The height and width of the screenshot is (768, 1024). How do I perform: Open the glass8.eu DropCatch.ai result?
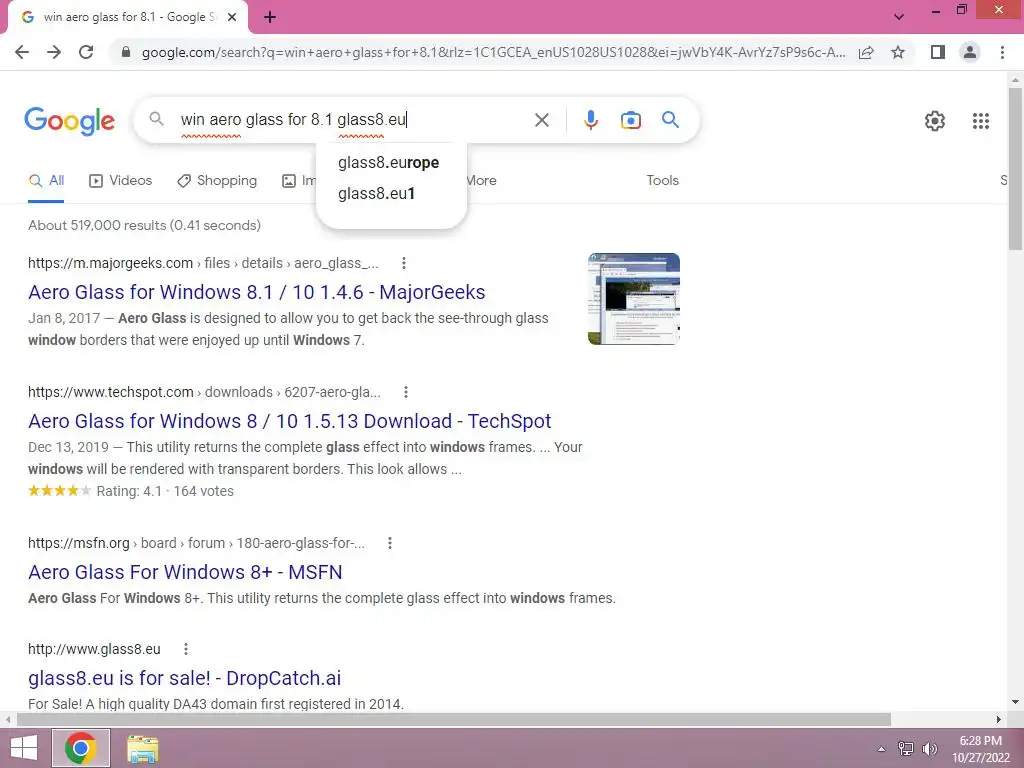(x=184, y=678)
